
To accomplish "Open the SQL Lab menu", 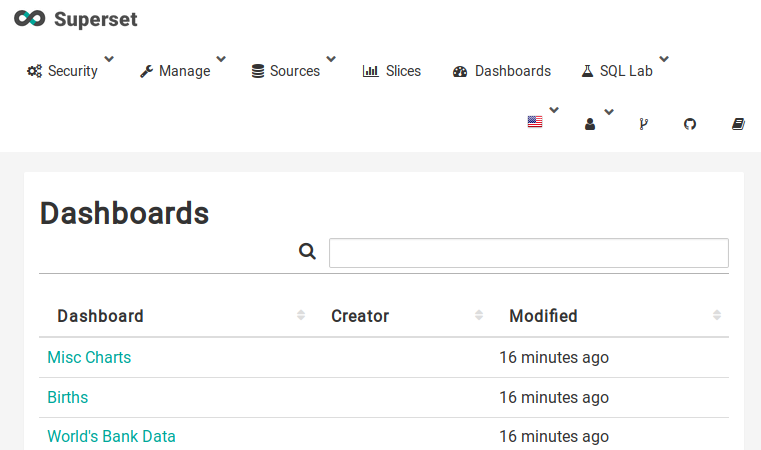I will pos(625,71).
